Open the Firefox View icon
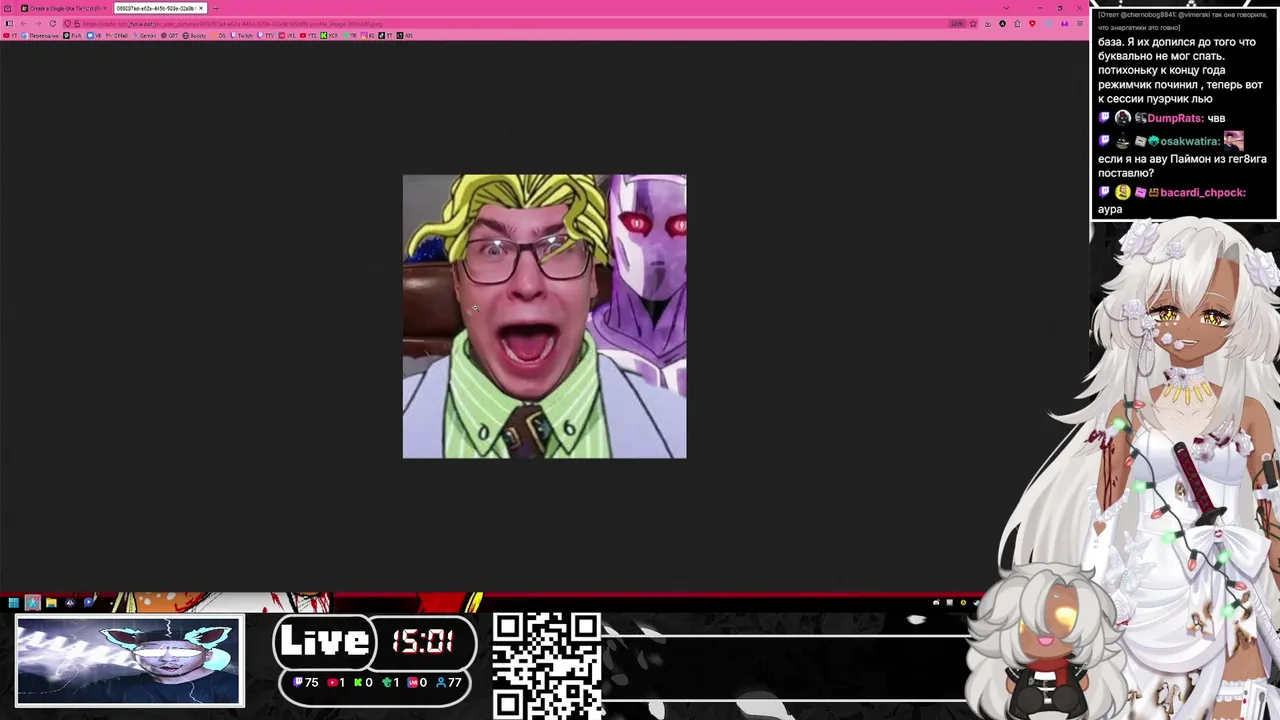 point(7,8)
